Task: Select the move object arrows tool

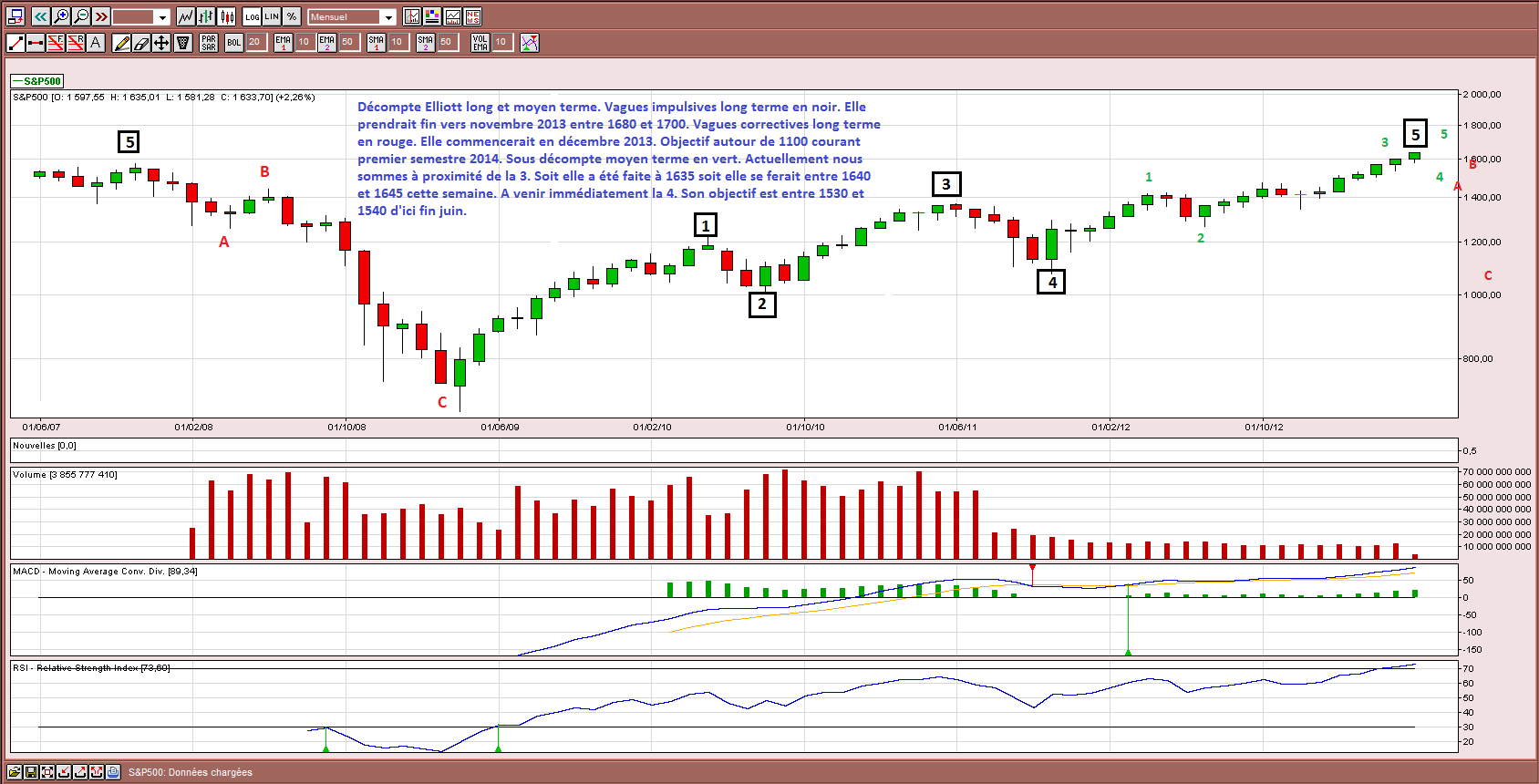Action: [161, 42]
